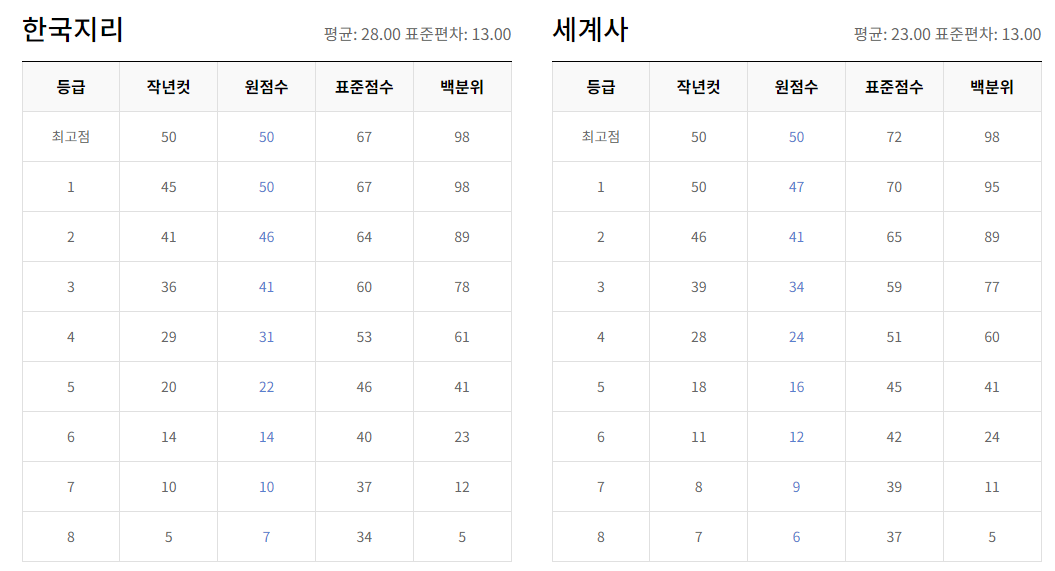
Task: Open blue 원점수 6 in 세계사 grade 8 row
Action: [x=797, y=537]
